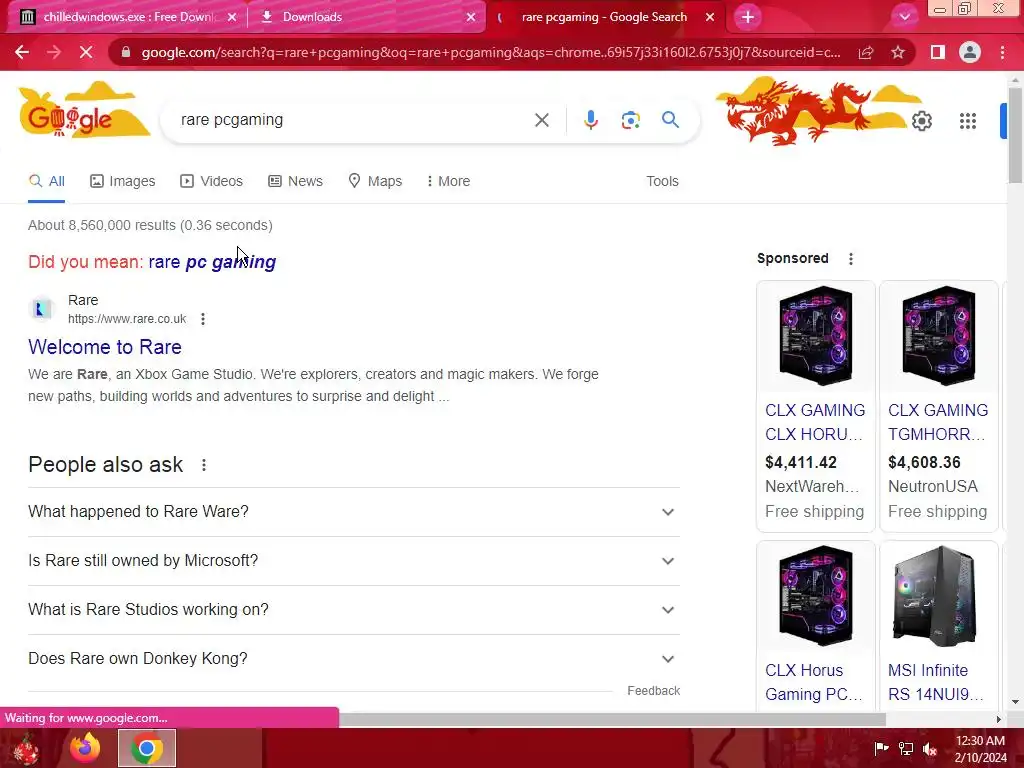Stop loading the page
Image resolution: width=1024 pixels, height=768 pixels.
pos(86,52)
